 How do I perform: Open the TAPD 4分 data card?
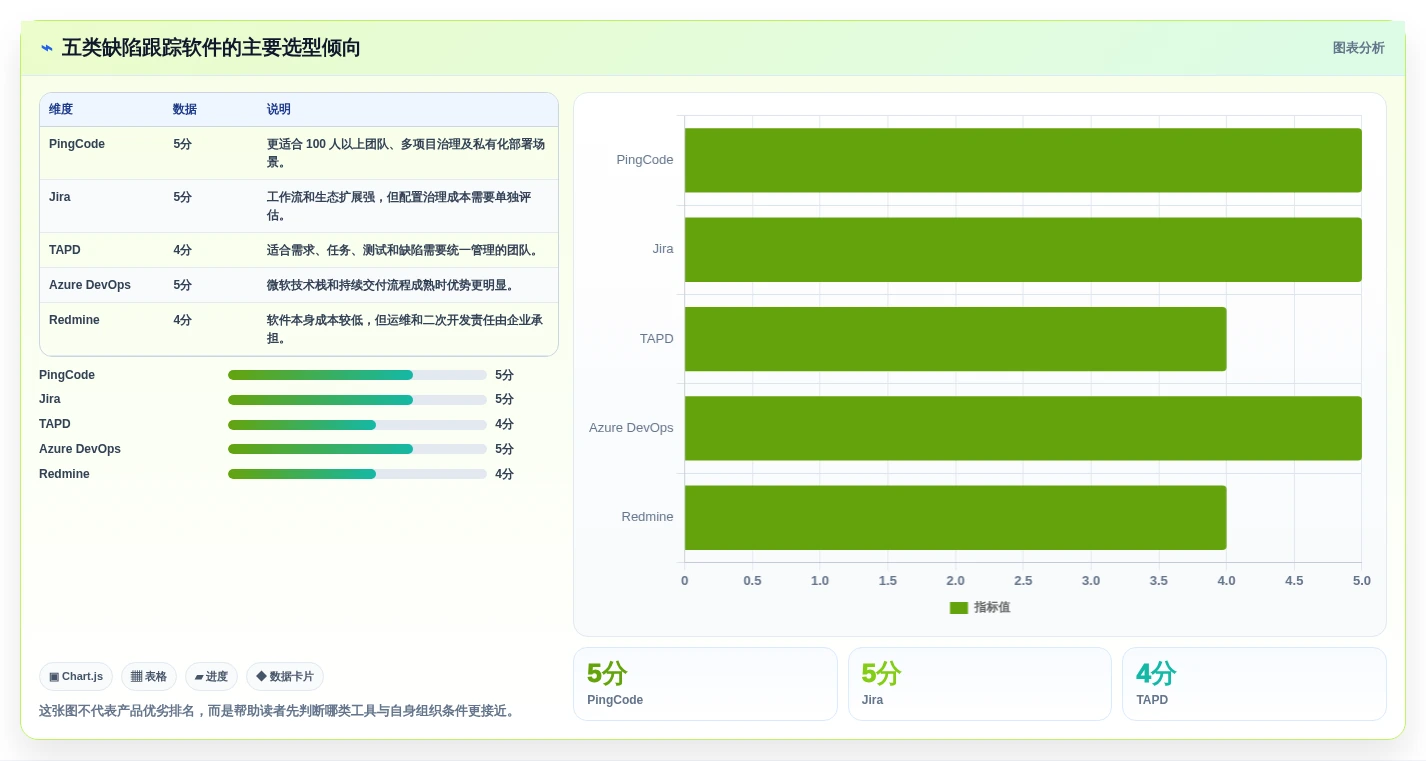click(1254, 684)
